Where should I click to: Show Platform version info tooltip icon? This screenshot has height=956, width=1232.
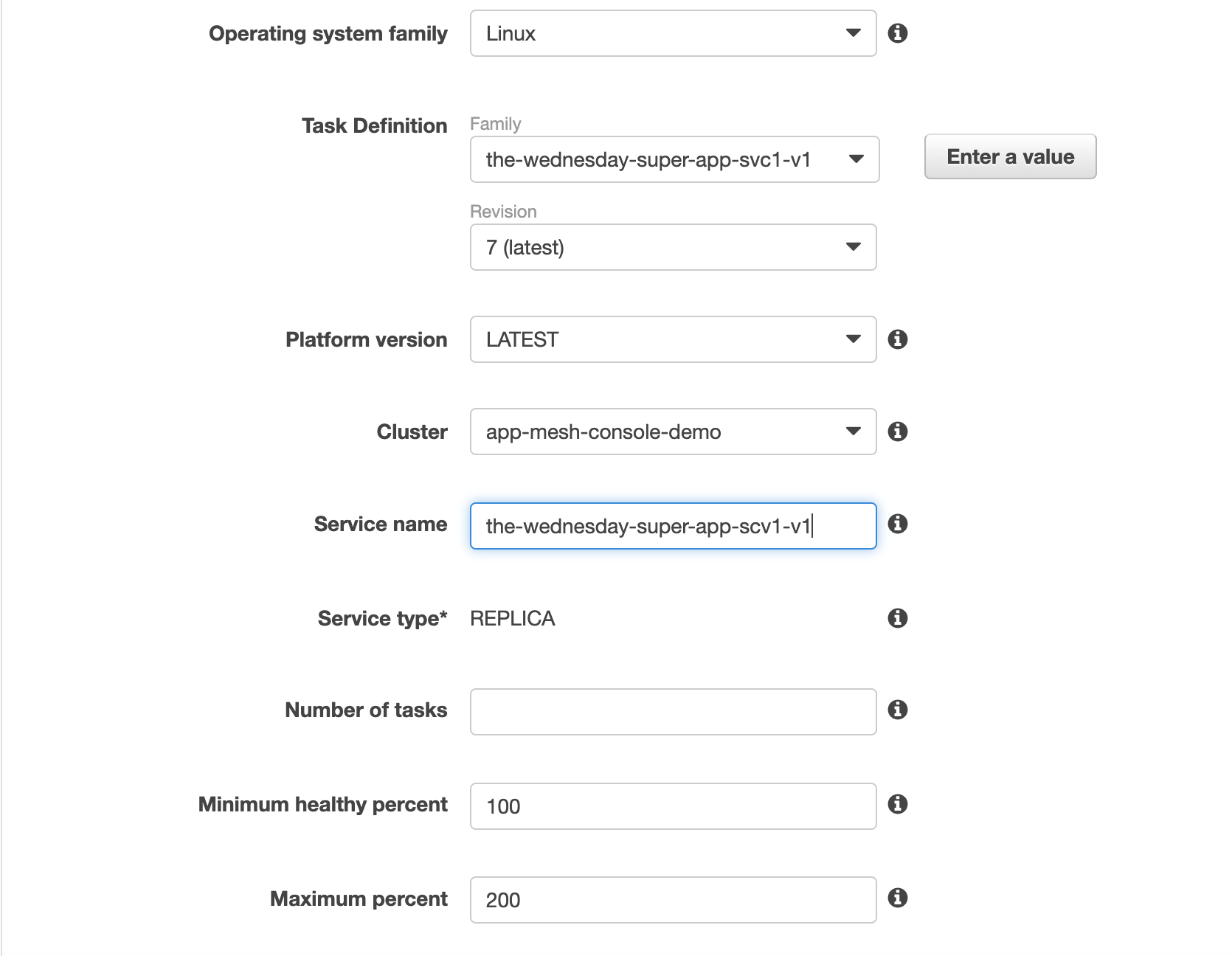(897, 339)
